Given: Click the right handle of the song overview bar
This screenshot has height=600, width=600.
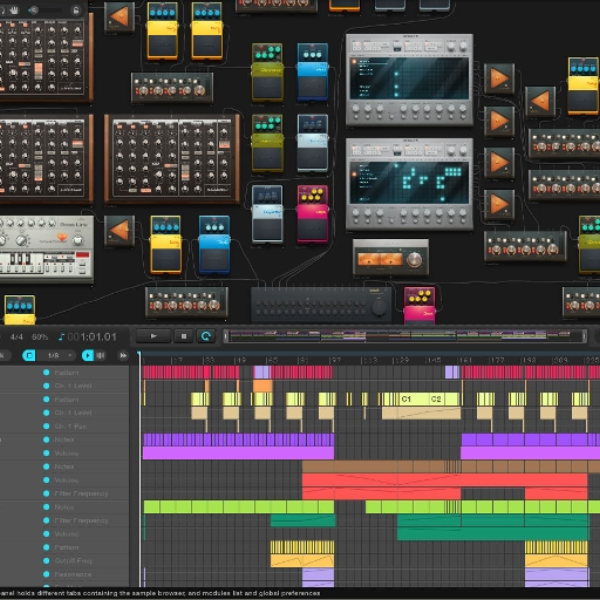Looking at the screenshot, I should tap(584, 336).
